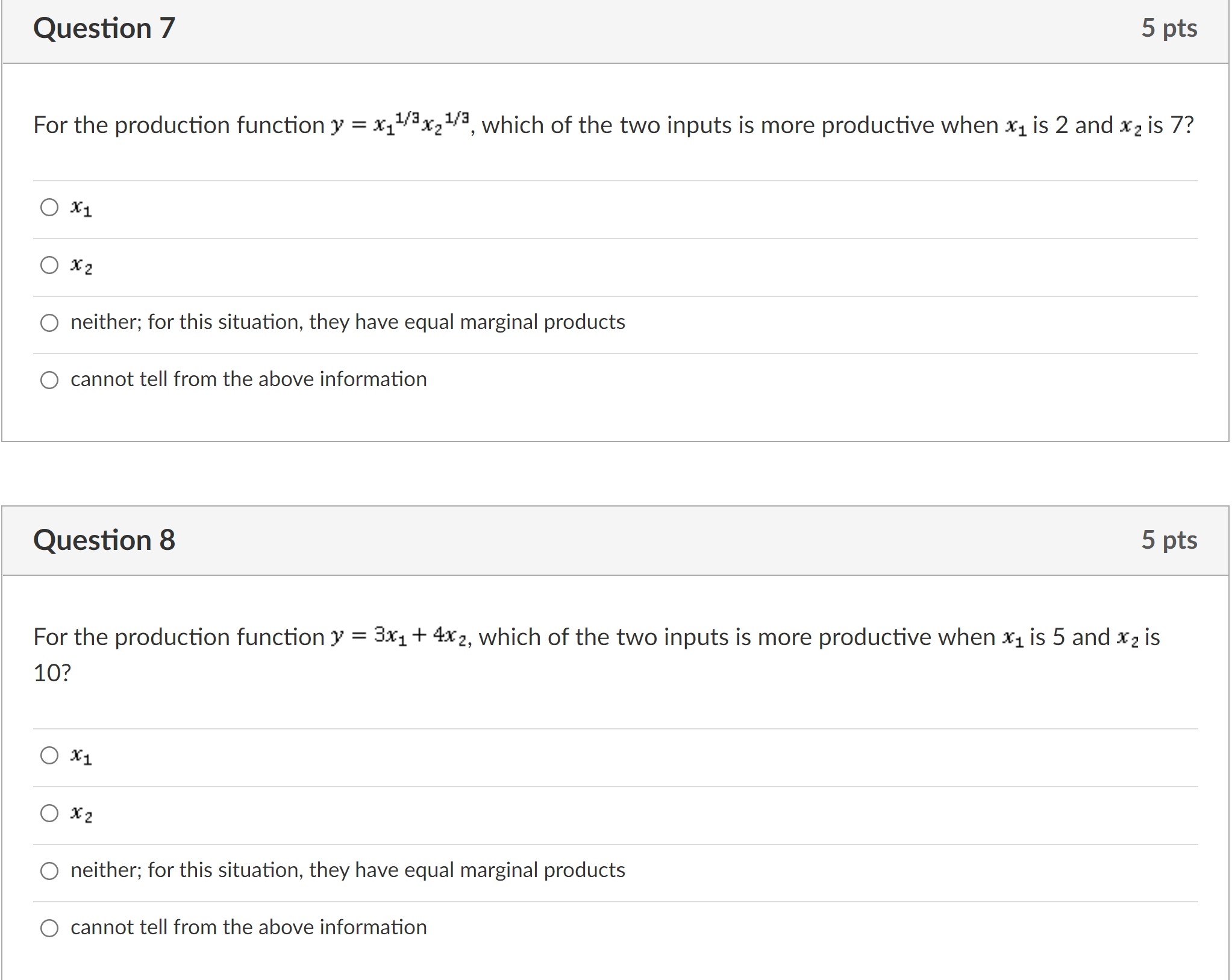Click the Question 7 header
This screenshot has width=1232, height=980.
(104, 27)
